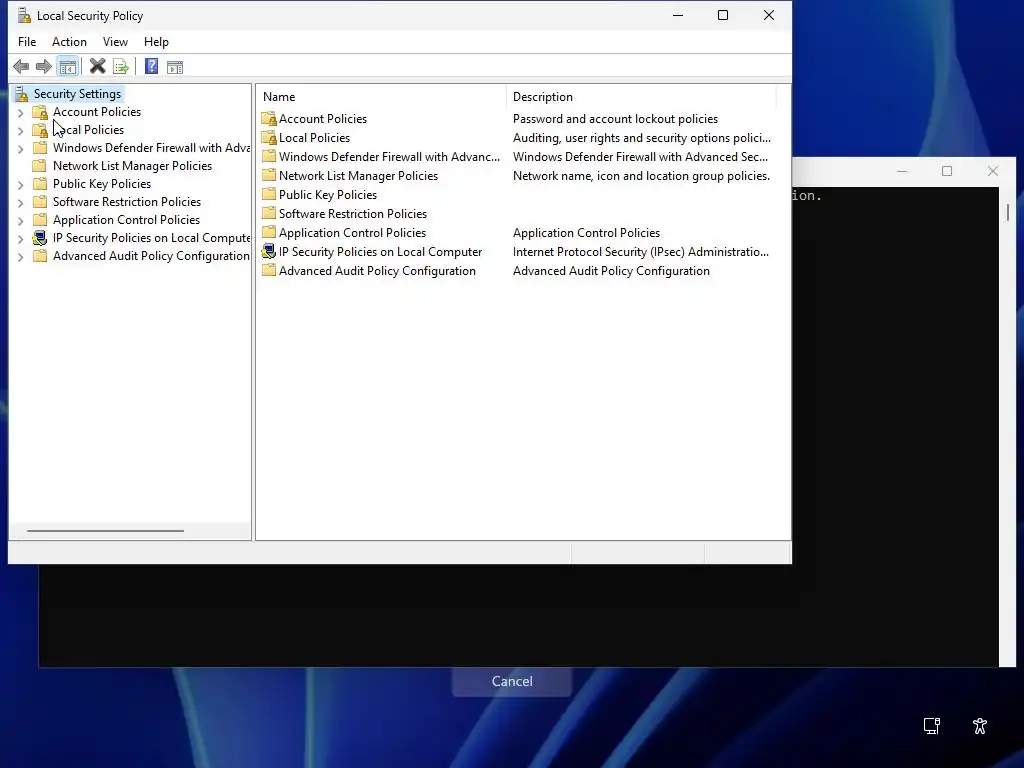Click the IP Security Policies icon in tree
This screenshot has height=768, width=1024.
coord(40,238)
